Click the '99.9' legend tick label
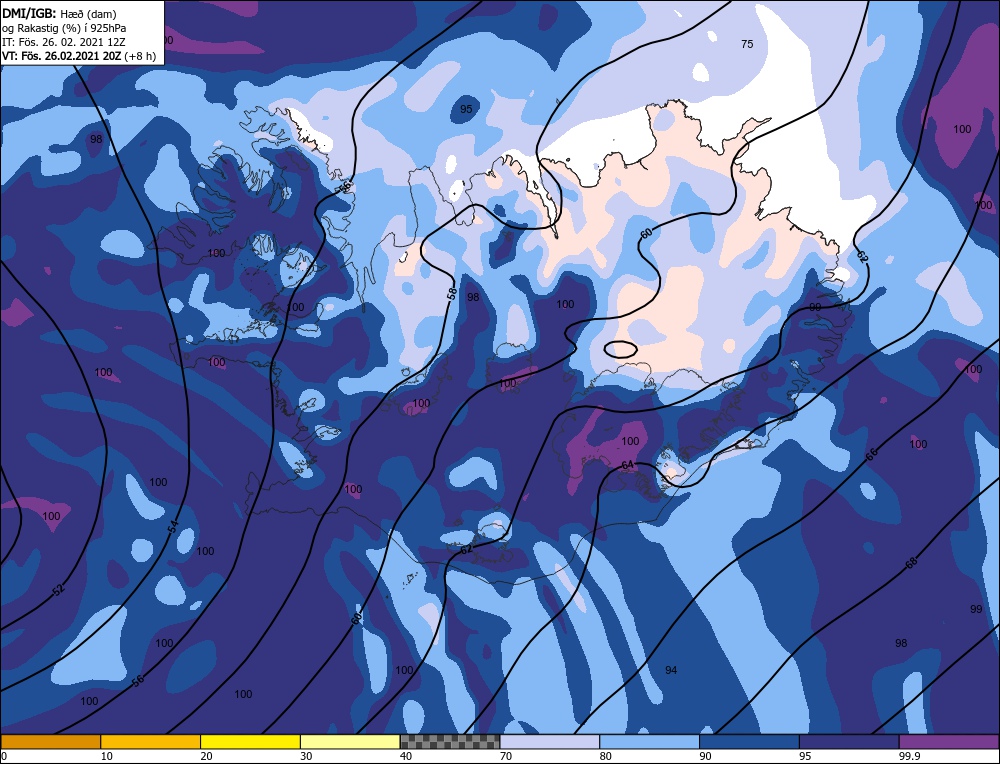Image resolution: width=1000 pixels, height=764 pixels. [x=908, y=756]
